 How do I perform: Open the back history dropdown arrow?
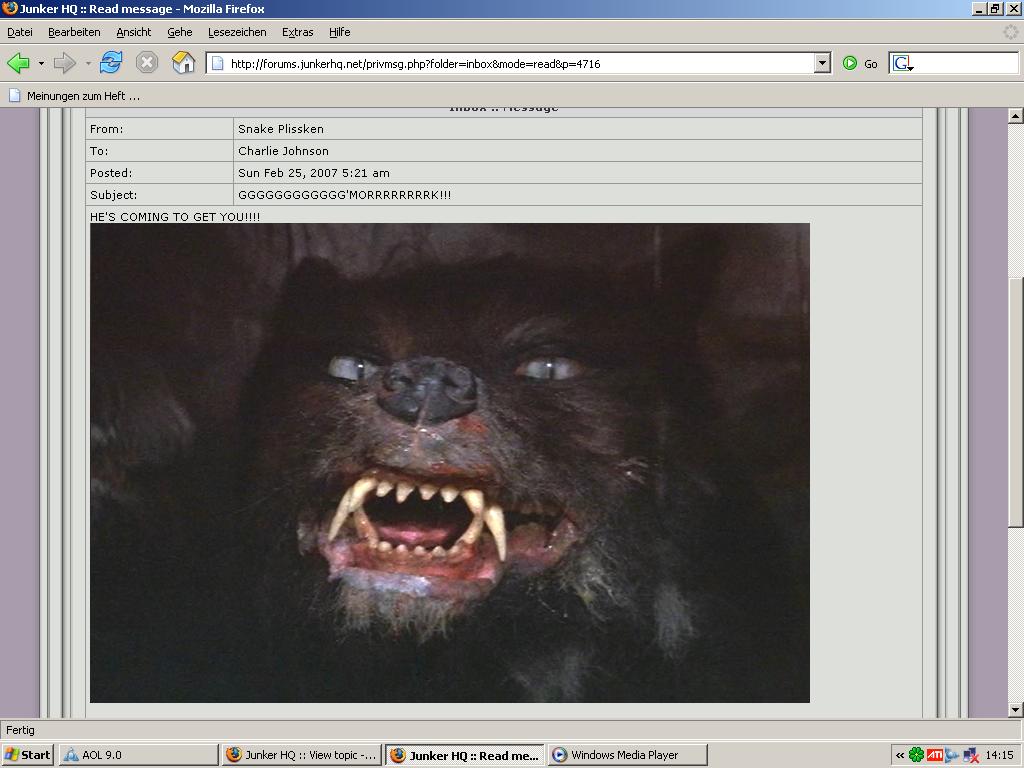coord(41,63)
